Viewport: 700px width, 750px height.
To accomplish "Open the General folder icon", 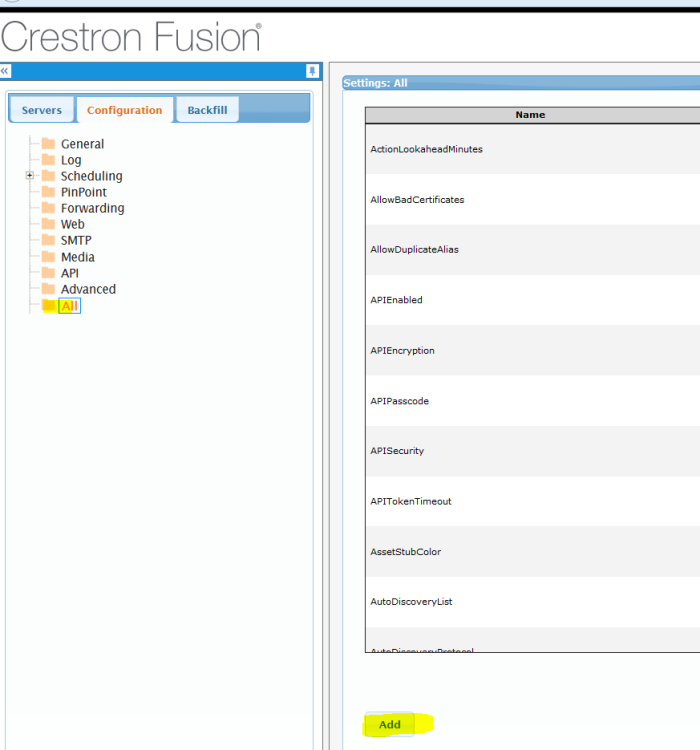I will [48, 143].
